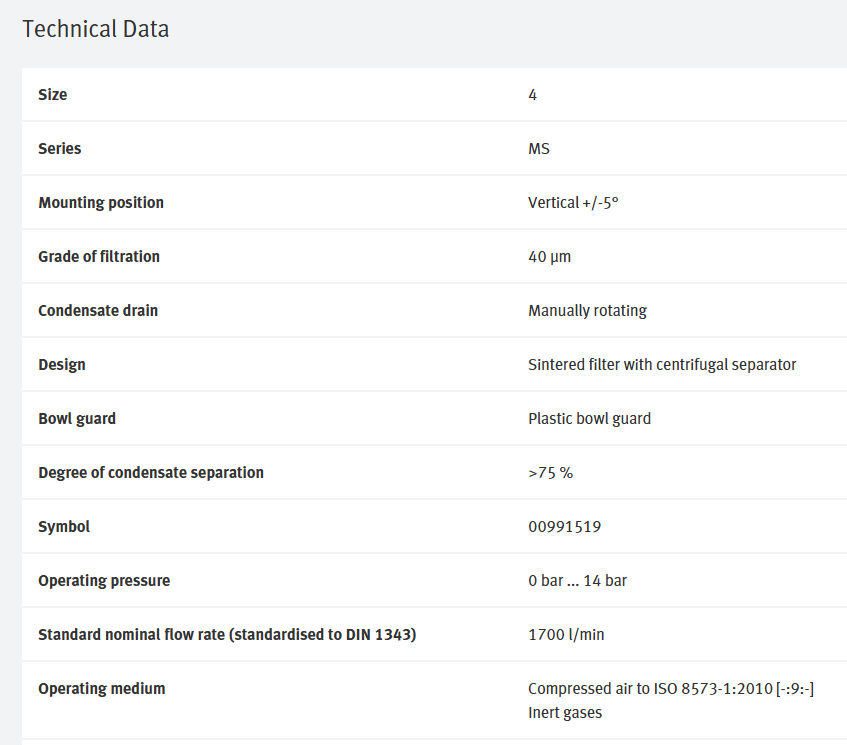Click the Manually rotating value
This screenshot has height=745, width=847.
(x=587, y=311)
